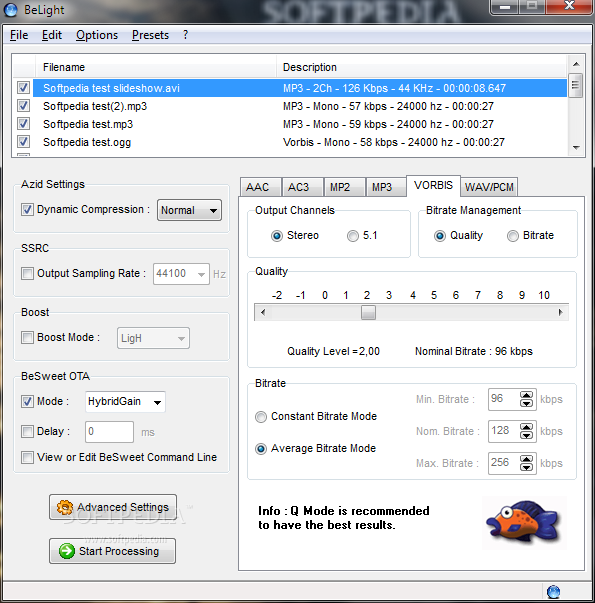The height and width of the screenshot is (603, 595).
Task: Click Advanced Settings button
Action: (113, 507)
